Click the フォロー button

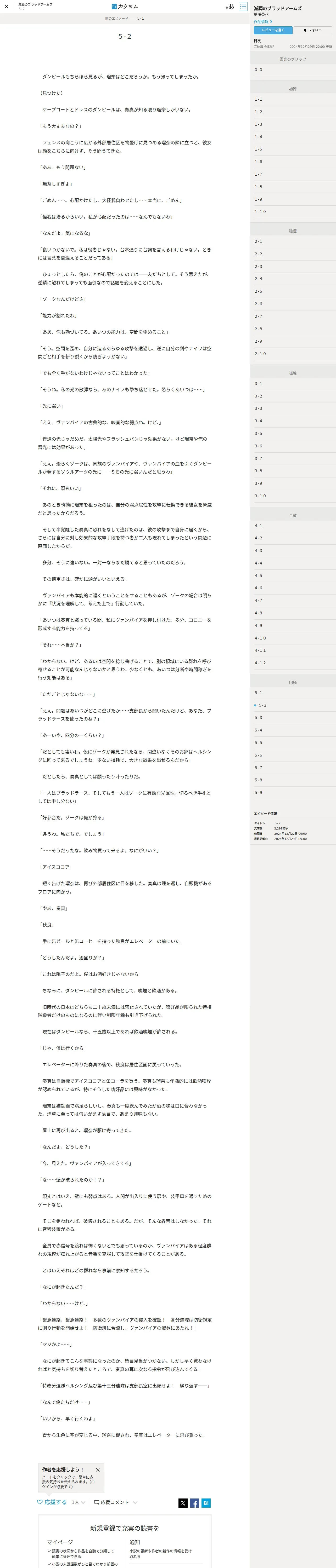313,30
